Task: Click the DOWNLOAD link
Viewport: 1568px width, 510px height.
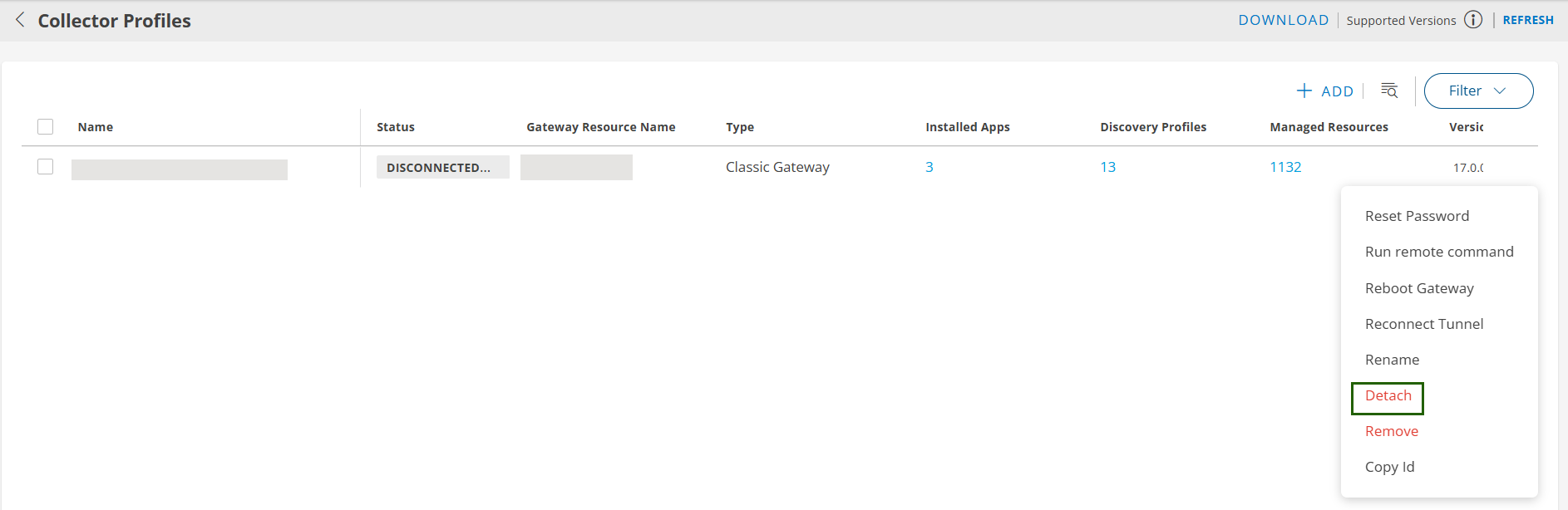Action: click(x=1283, y=20)
